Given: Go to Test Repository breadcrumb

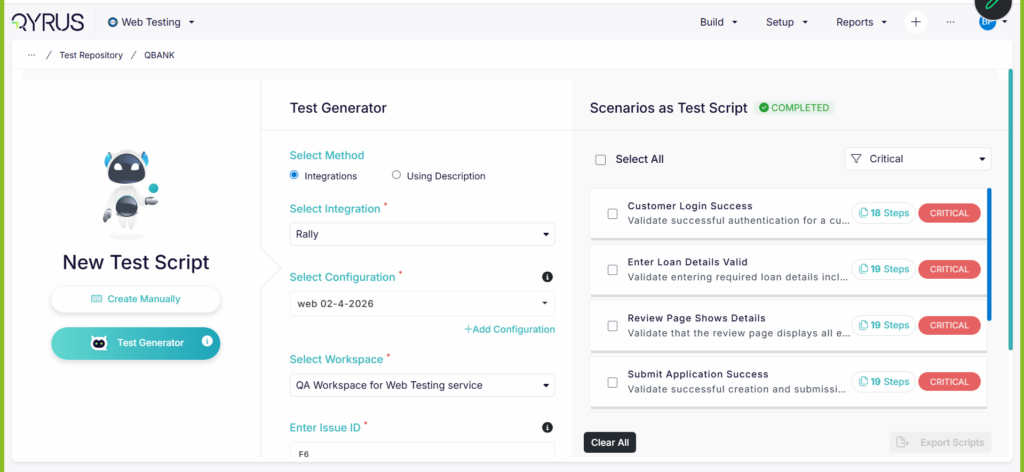Looking at the screenshot, I should coord(91,55).
